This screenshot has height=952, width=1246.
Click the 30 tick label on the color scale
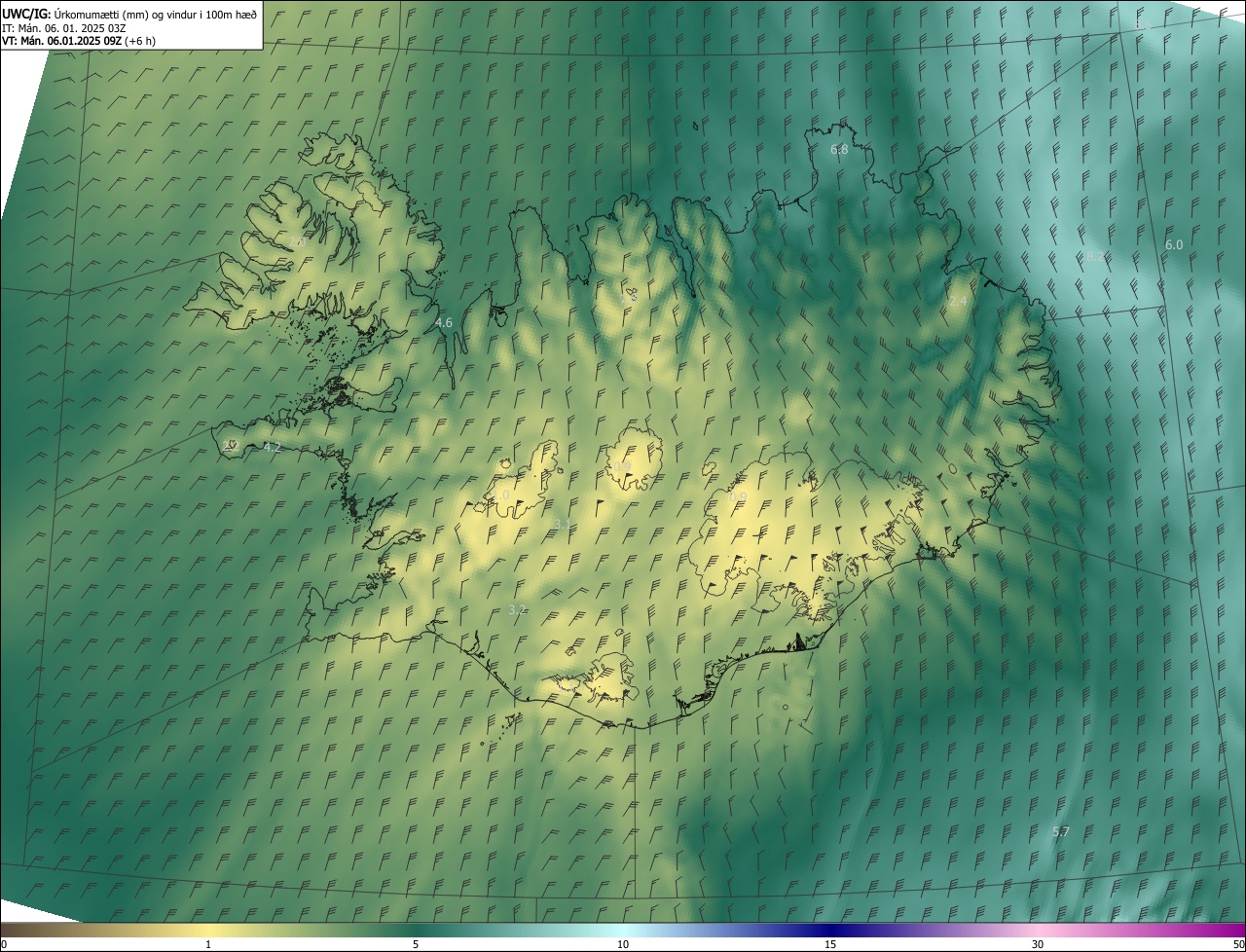tap(1038, 944)
